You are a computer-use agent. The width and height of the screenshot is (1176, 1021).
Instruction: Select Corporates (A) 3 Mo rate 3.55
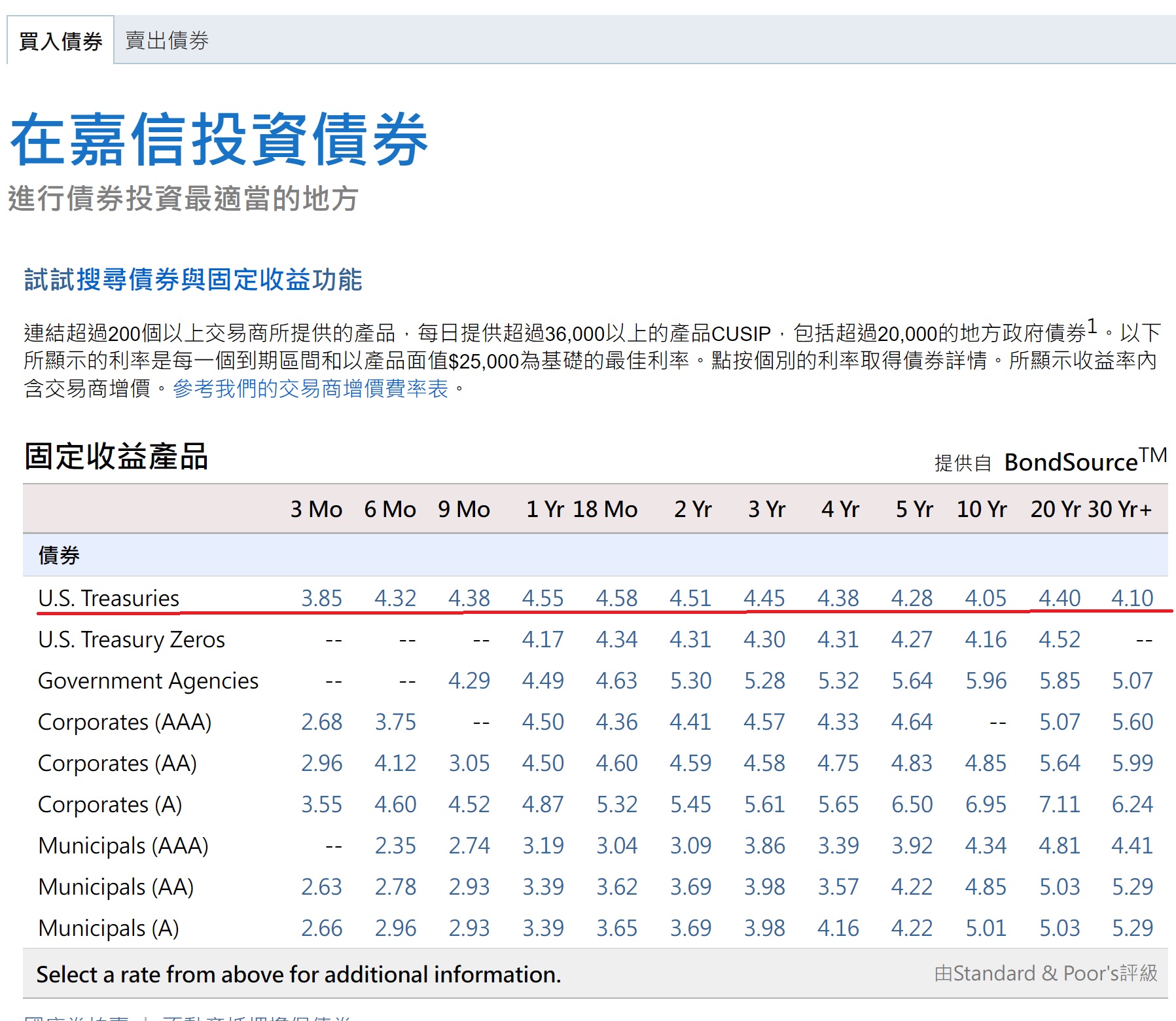[321, 804]
